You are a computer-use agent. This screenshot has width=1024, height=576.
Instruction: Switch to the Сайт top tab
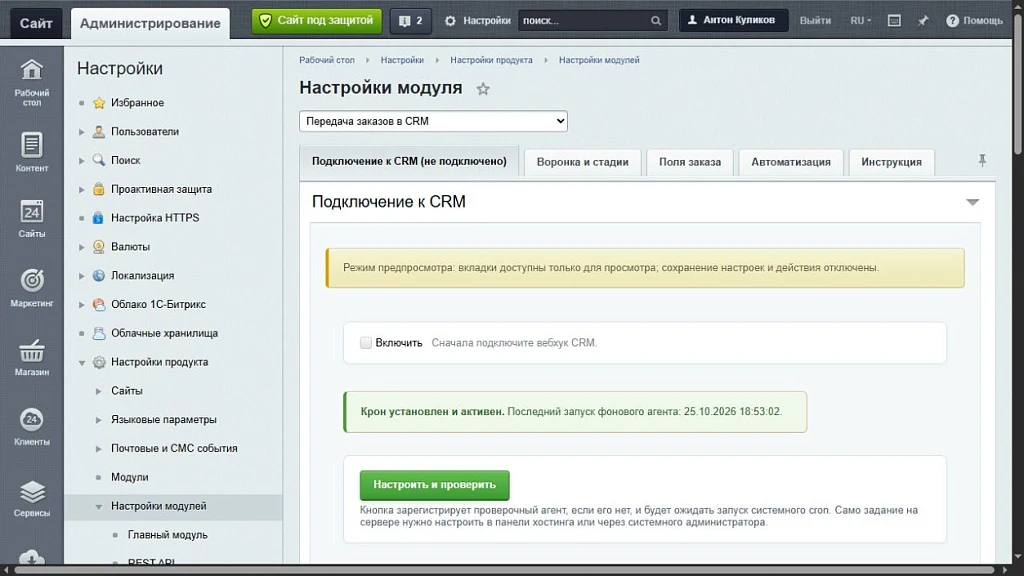36,24
